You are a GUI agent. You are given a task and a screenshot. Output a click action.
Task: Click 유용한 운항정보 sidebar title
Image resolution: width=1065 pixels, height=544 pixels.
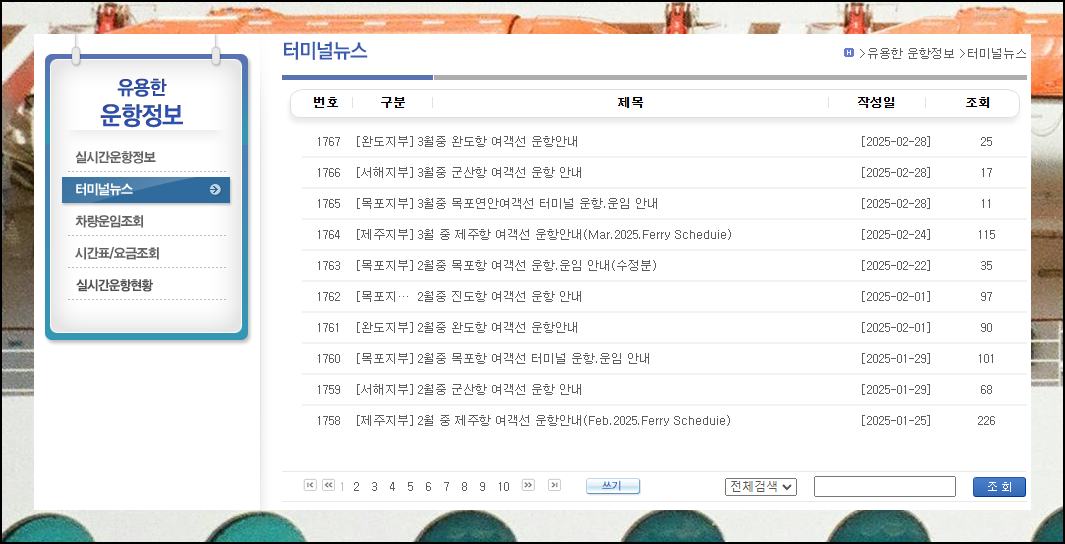pyautogui.click(x=142, y=103)
